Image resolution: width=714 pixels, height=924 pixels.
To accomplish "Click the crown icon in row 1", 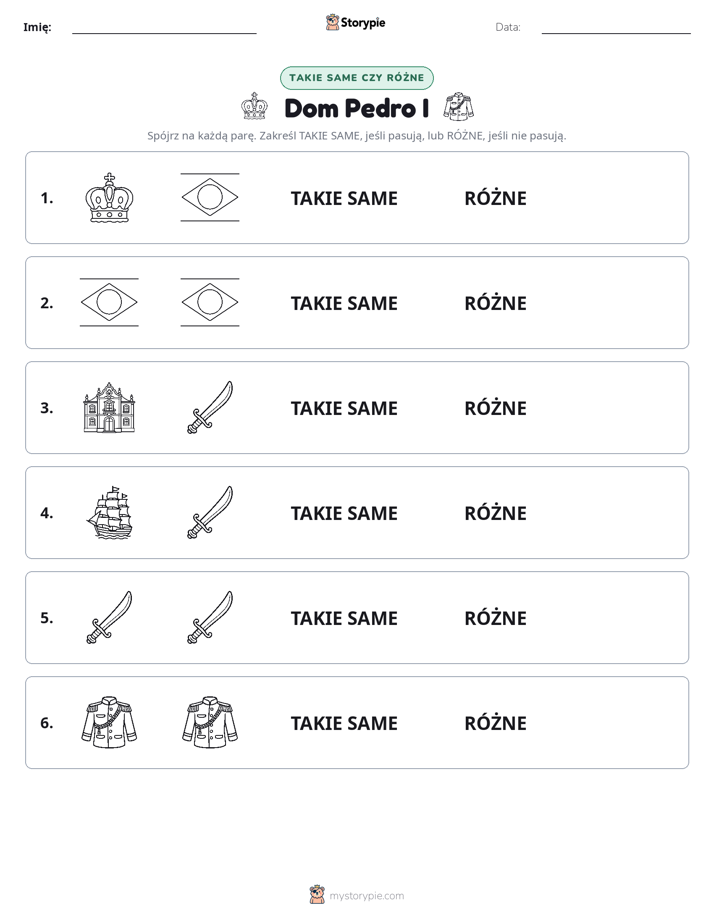I will pos(109,197).
